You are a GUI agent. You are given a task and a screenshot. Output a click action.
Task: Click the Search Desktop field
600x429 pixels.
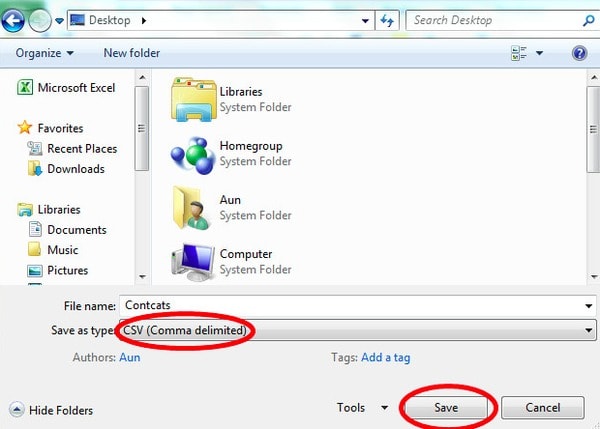(501, 20)
